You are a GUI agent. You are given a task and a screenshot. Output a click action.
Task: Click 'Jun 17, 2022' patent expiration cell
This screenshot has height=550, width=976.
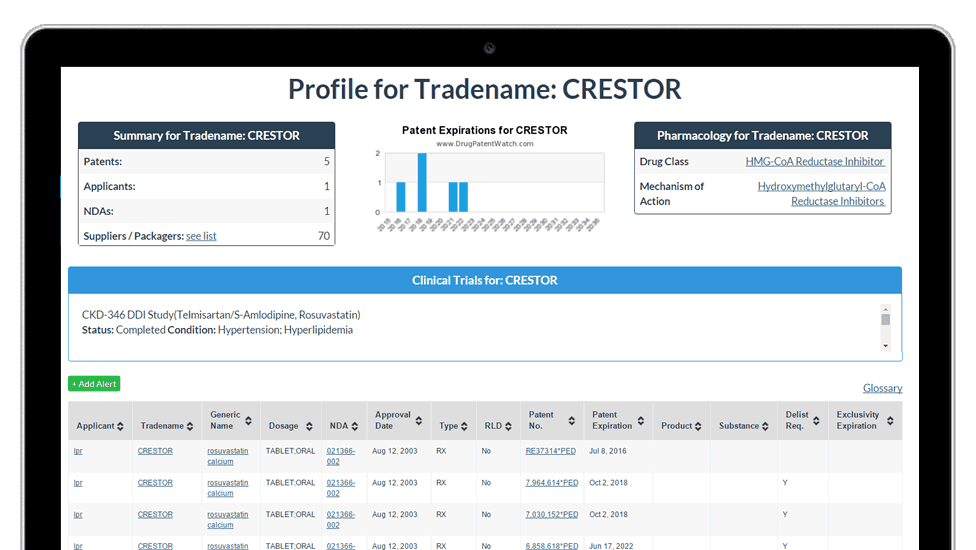pos(611,546)
